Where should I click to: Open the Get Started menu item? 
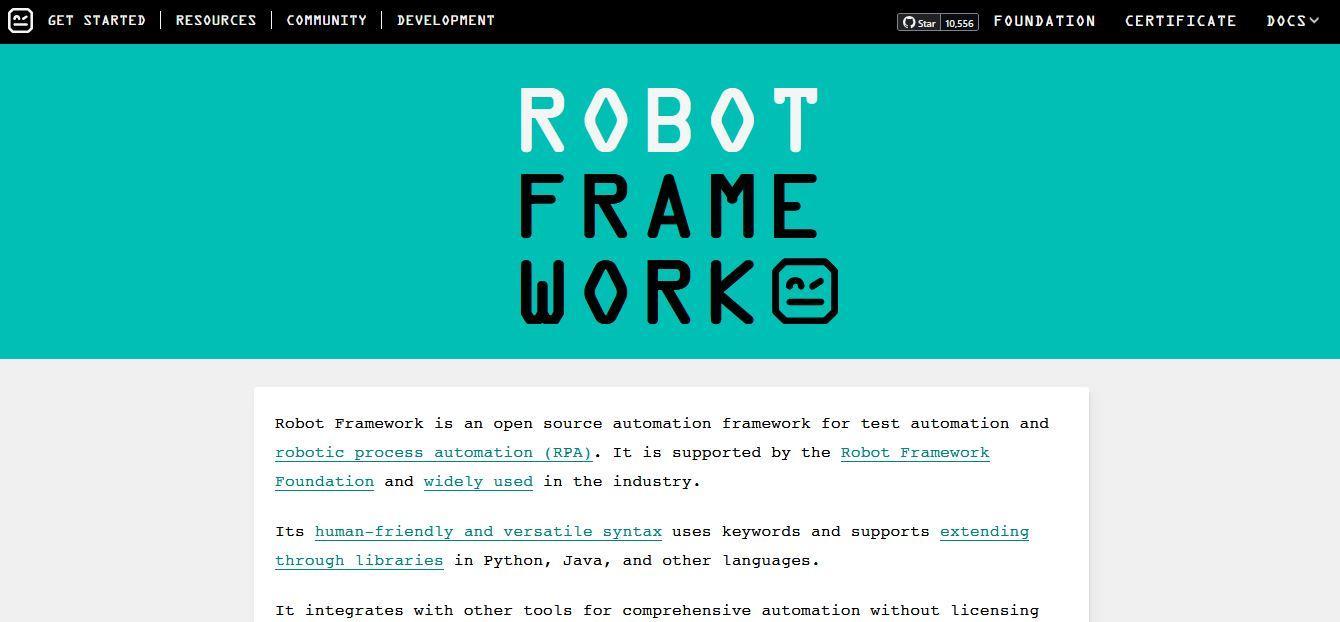pyautogui.click(x=97, y=20)
